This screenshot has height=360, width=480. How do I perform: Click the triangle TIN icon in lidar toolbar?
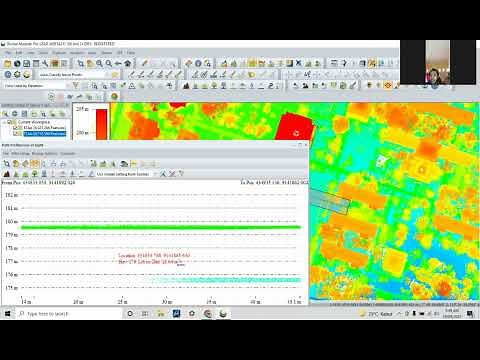(132, 86)
